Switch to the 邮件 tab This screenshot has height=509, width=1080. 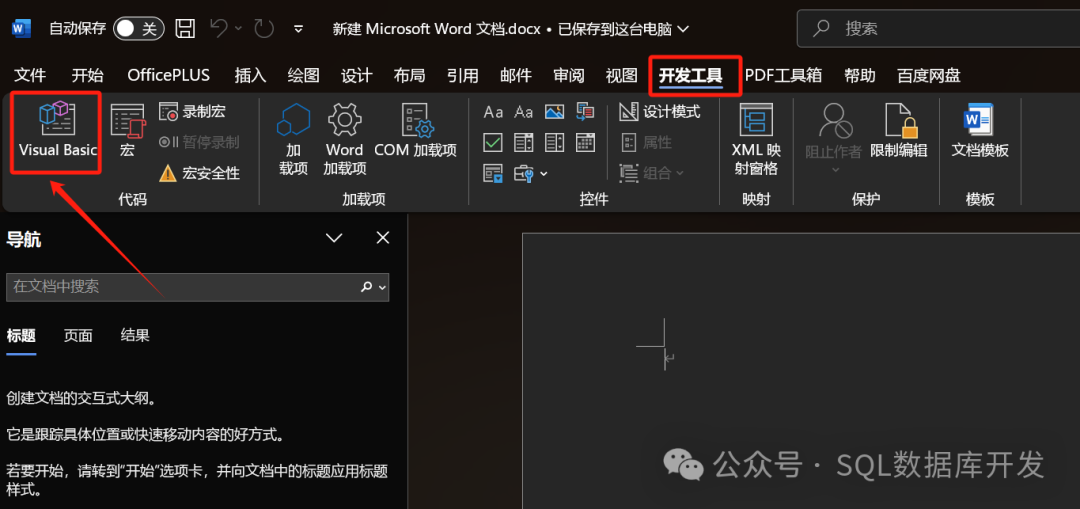pyautogui.click(x=515, y=75)
